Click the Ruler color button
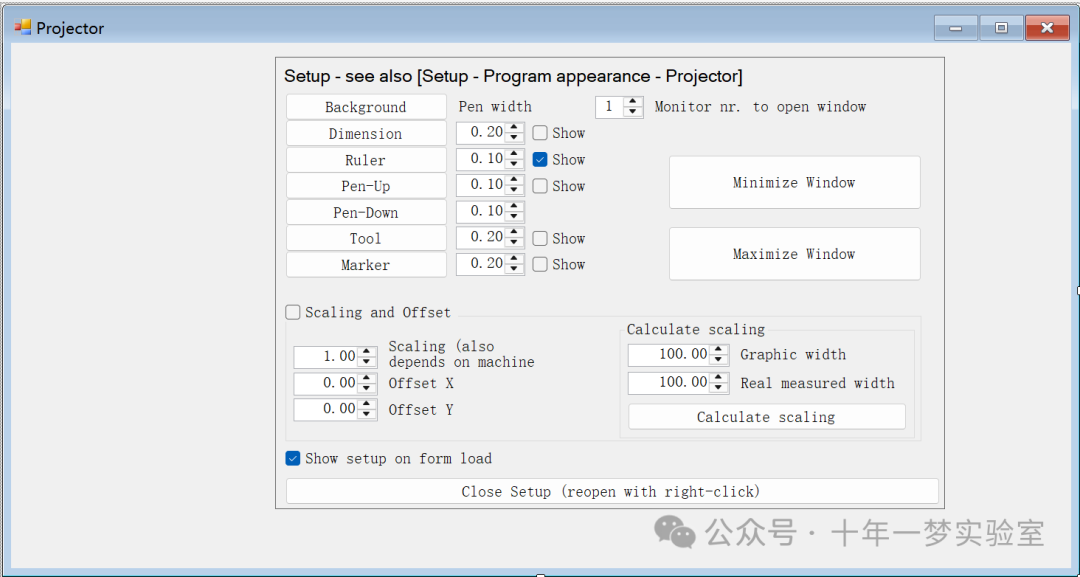1080x577 pixels. (366, 160)
